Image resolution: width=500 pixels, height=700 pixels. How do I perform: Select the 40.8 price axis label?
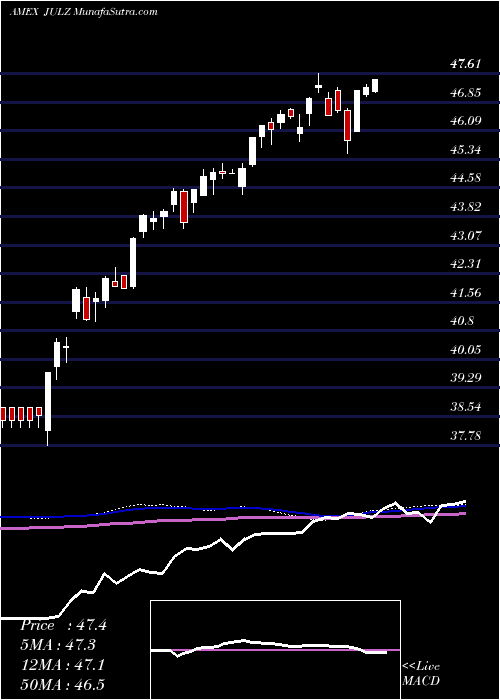coord(462,321)
